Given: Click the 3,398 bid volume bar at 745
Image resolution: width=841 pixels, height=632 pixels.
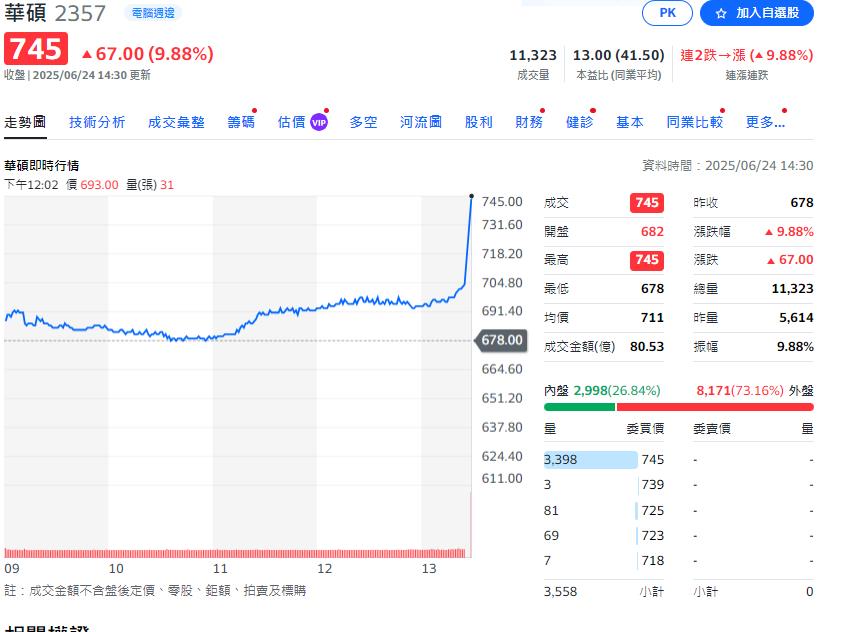Looking at the screenshot, I should [591, 460].
